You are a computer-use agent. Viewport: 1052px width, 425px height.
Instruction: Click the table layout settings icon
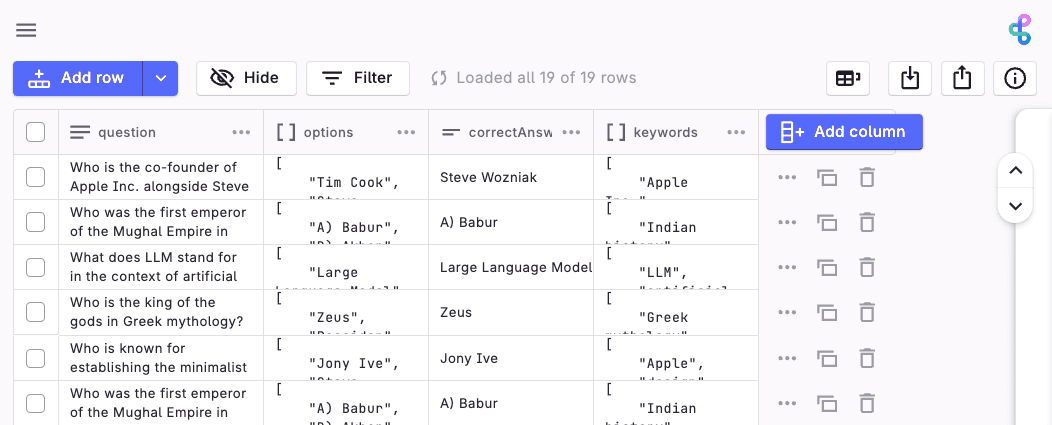click(x=849, y=78)
